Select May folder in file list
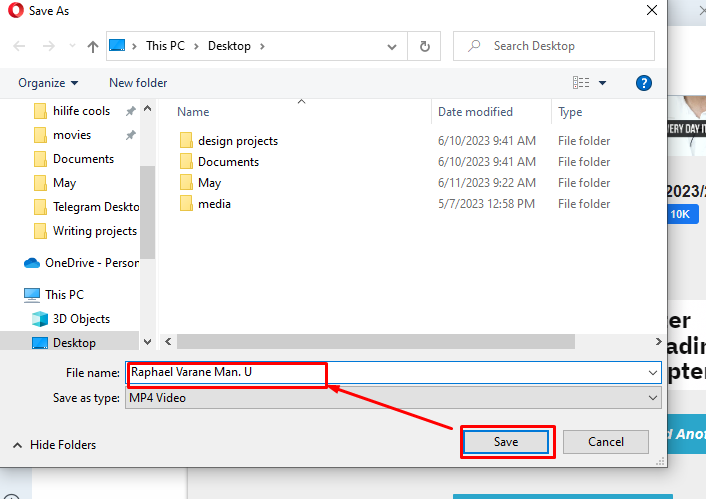 [x=209, y=183]
